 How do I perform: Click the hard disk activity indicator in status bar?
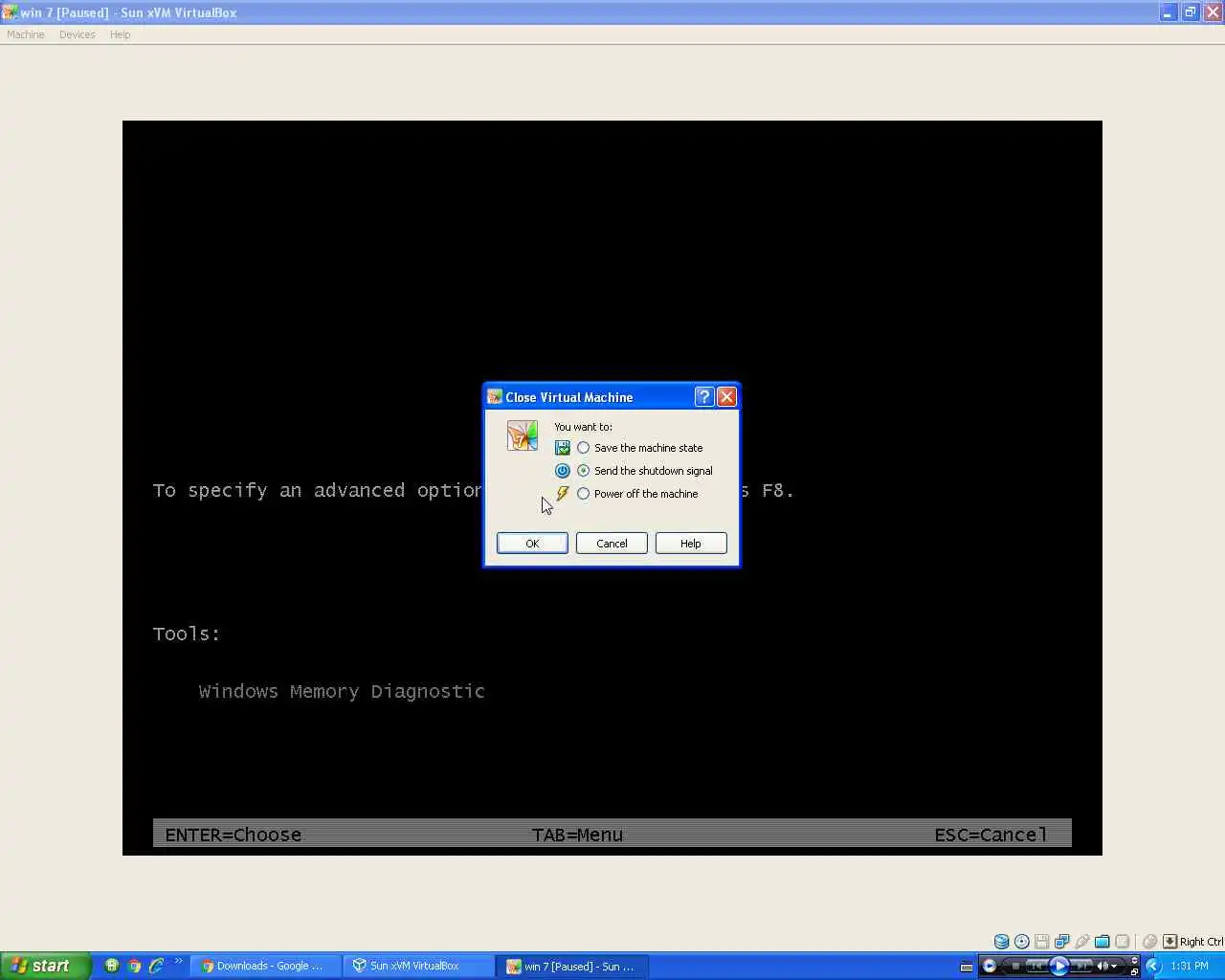click(1001, 942)
